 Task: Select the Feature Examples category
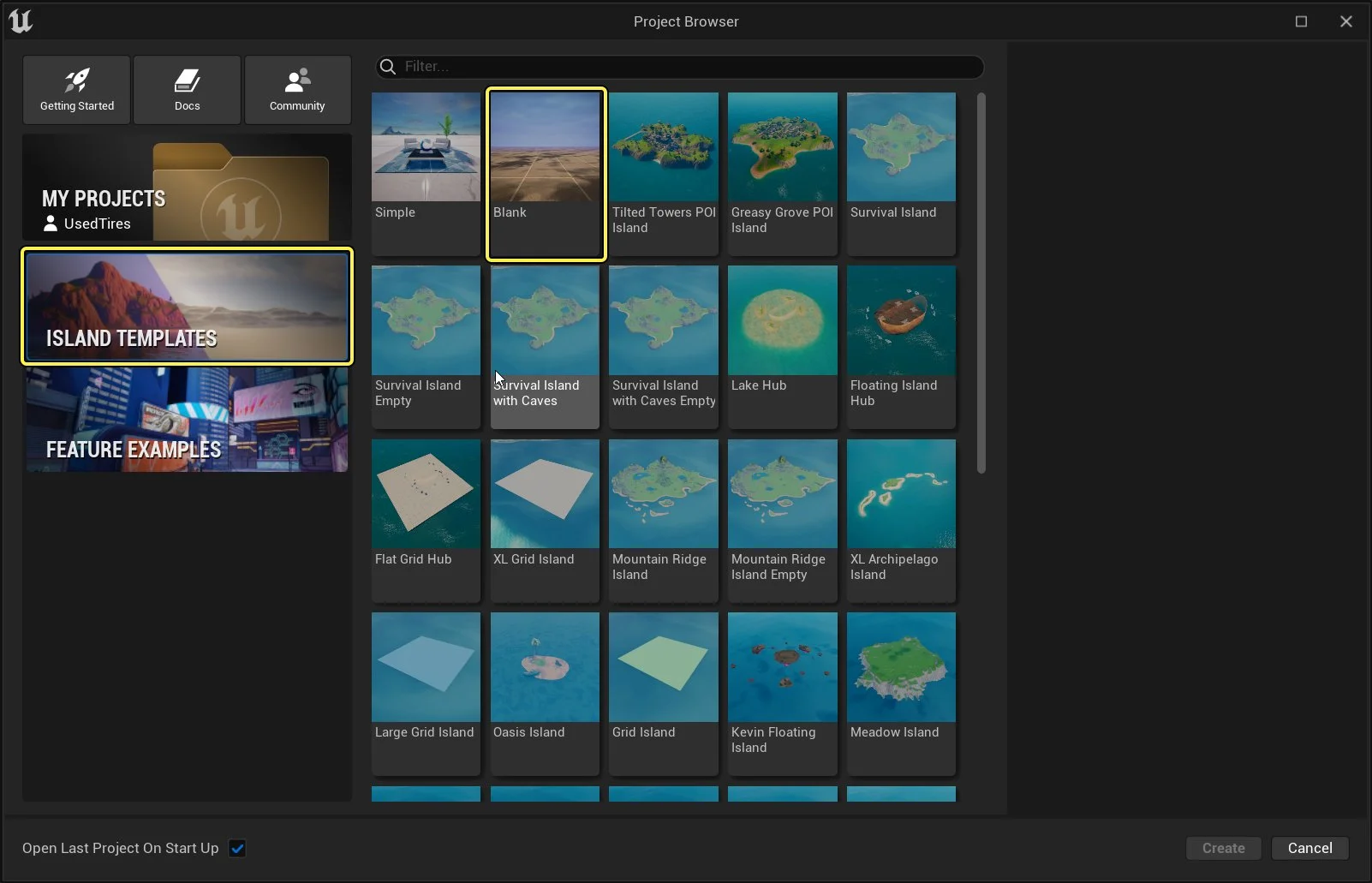[x=187, y=420]
